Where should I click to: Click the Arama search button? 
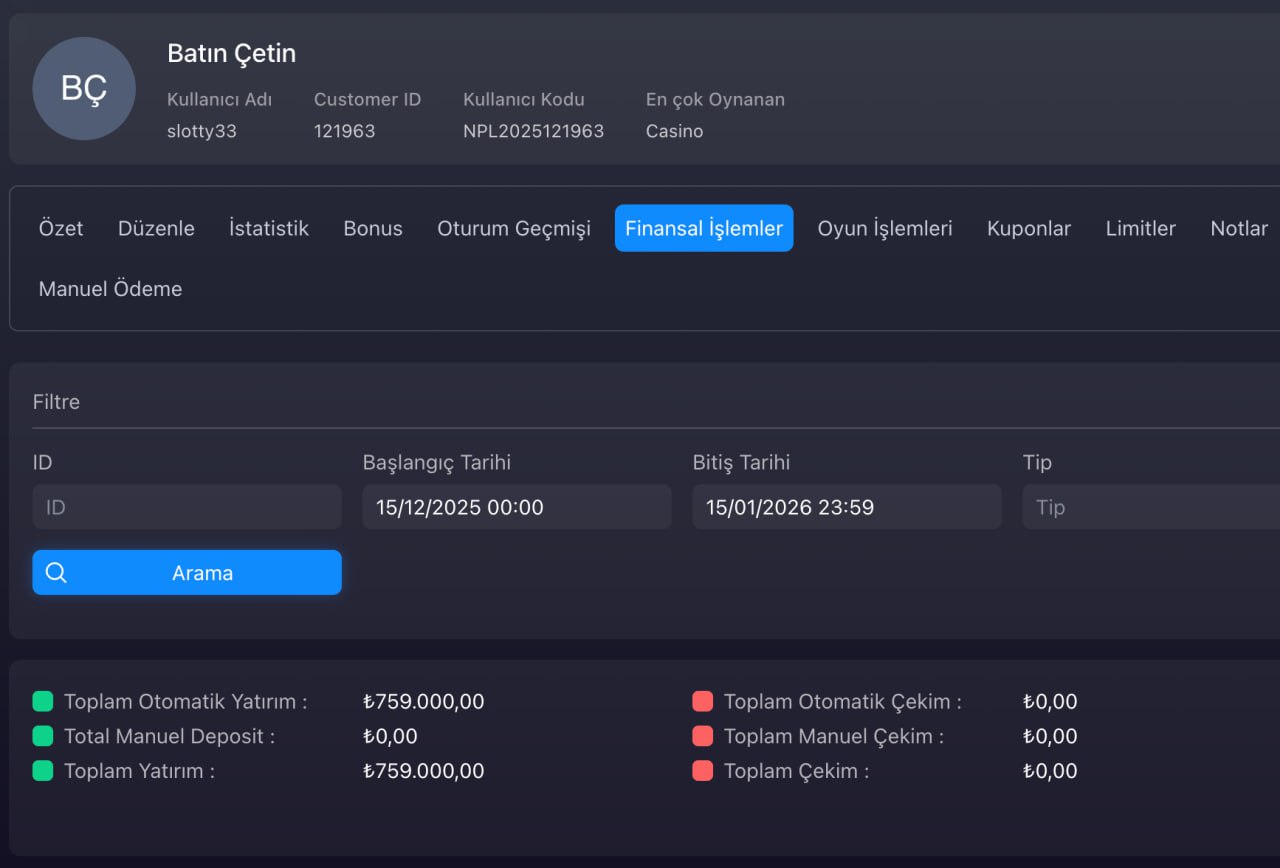187,573
